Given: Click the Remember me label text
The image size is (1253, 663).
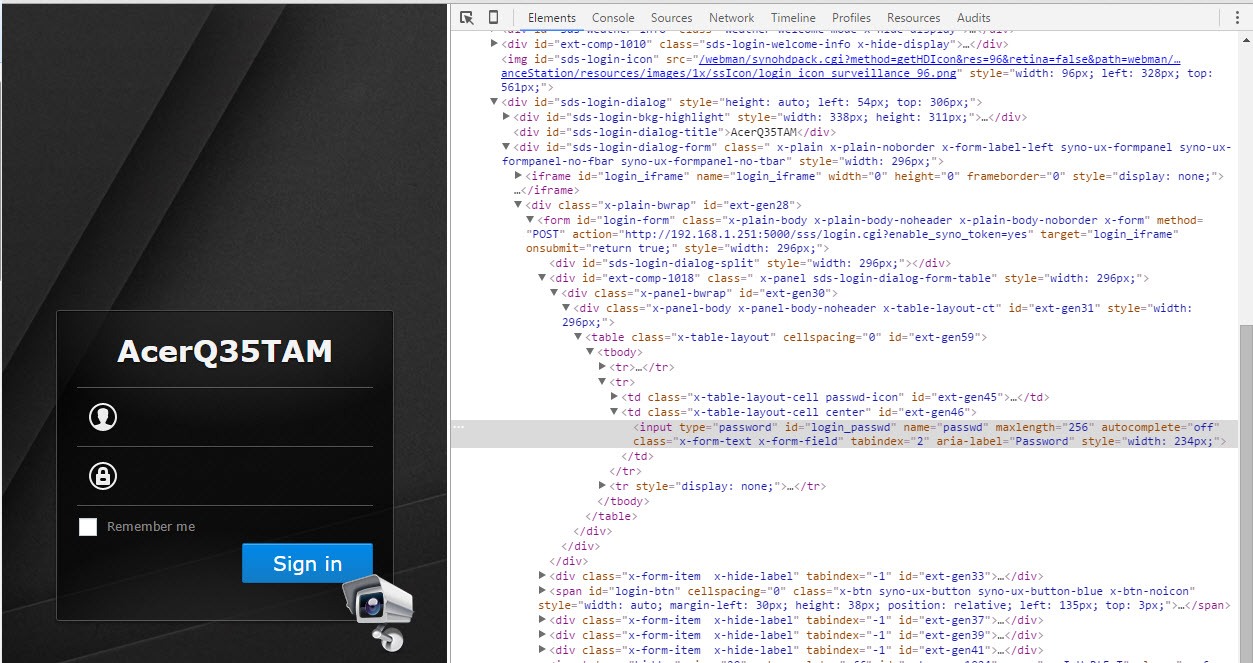Looking at the screenshot, I should point(151,527).
